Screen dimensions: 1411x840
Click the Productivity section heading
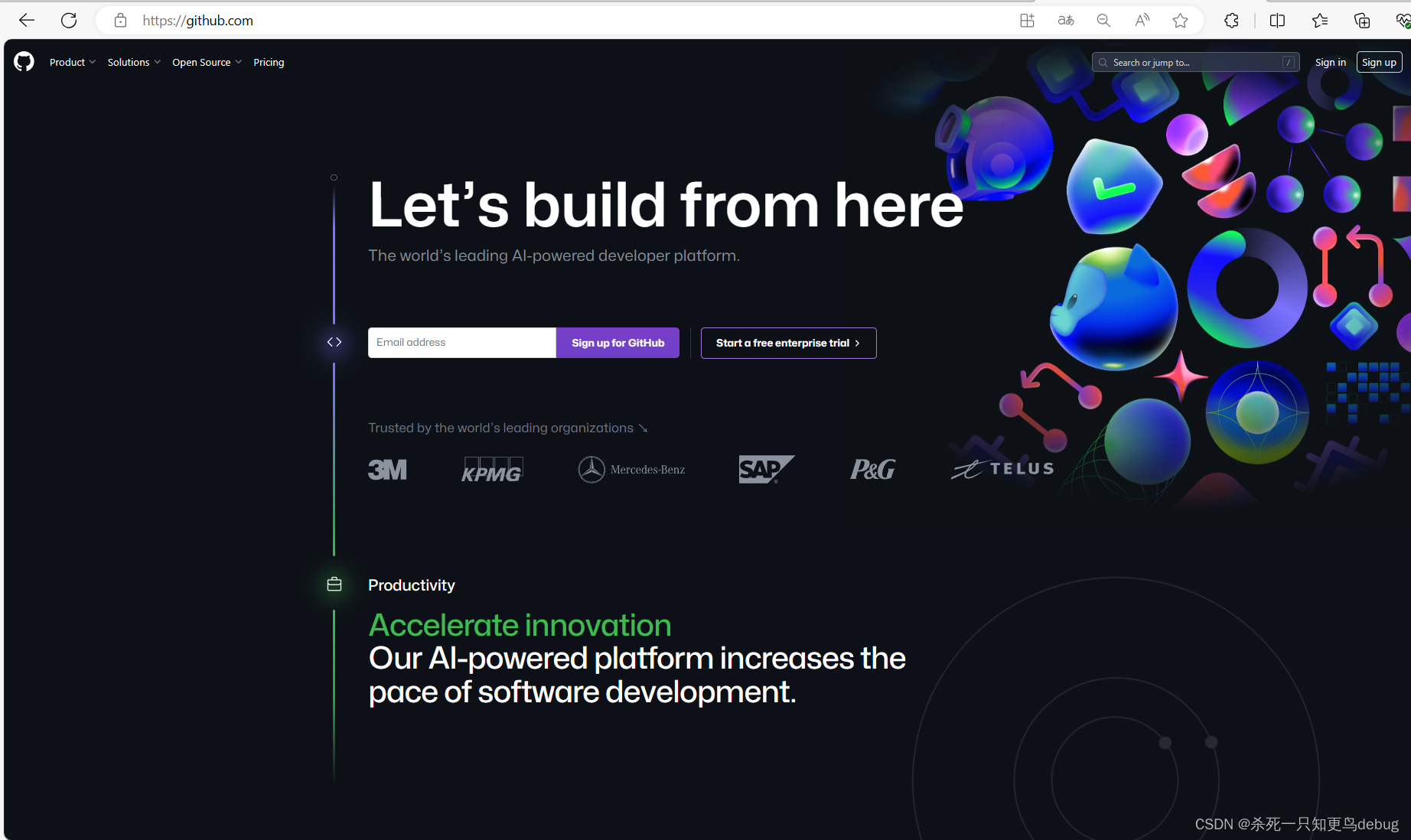click(x=412, y=585)
